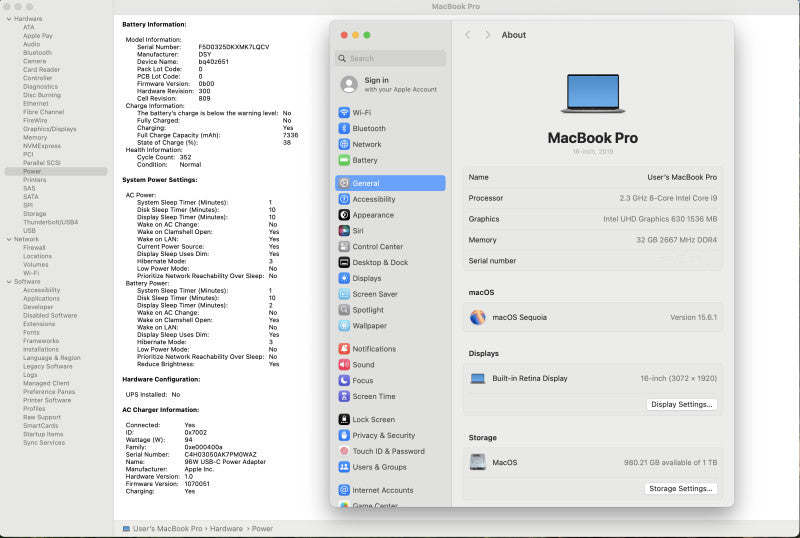Screen dimensions: 800x538
Task: Select the General gear icon
Action: pos(344,183)
